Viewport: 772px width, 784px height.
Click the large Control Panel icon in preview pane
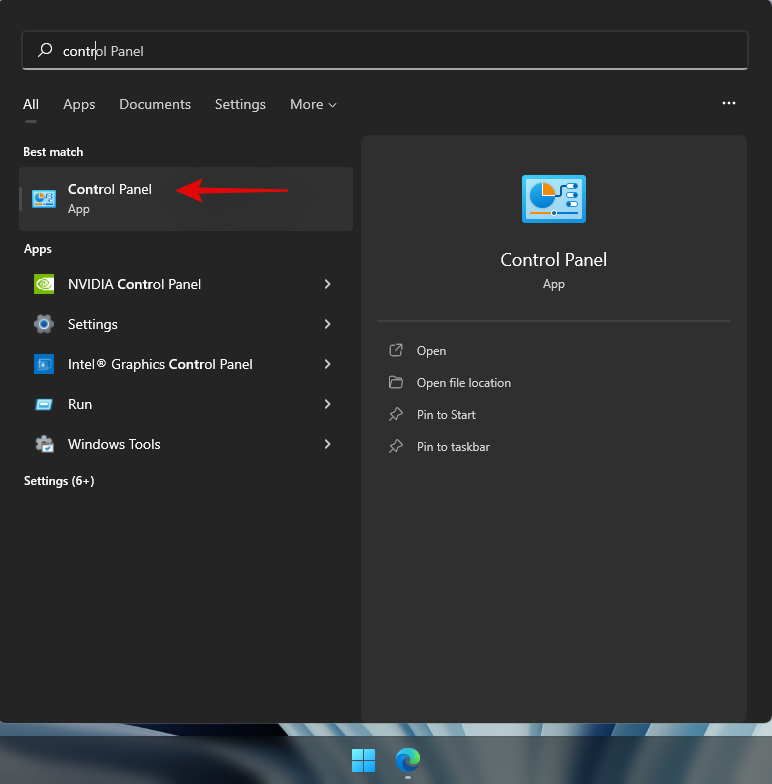(553, 198)
